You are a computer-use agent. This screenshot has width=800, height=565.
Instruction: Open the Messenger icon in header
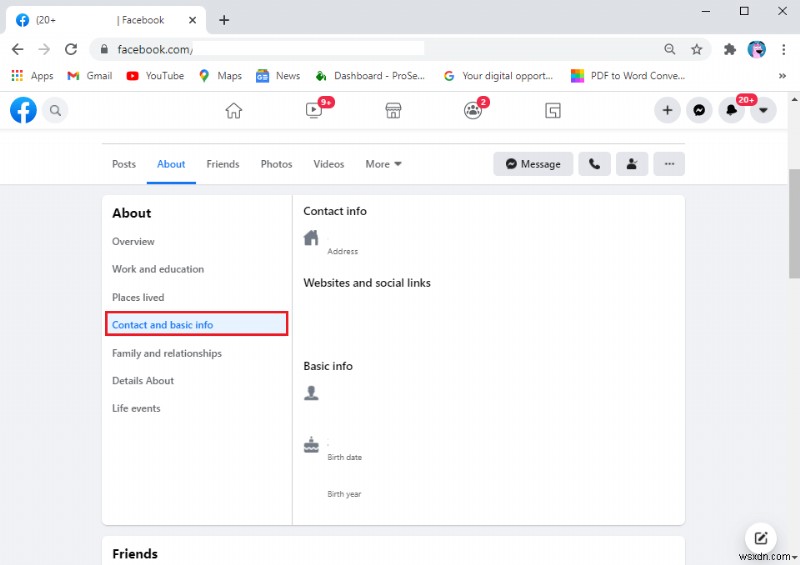pos(699,110)
